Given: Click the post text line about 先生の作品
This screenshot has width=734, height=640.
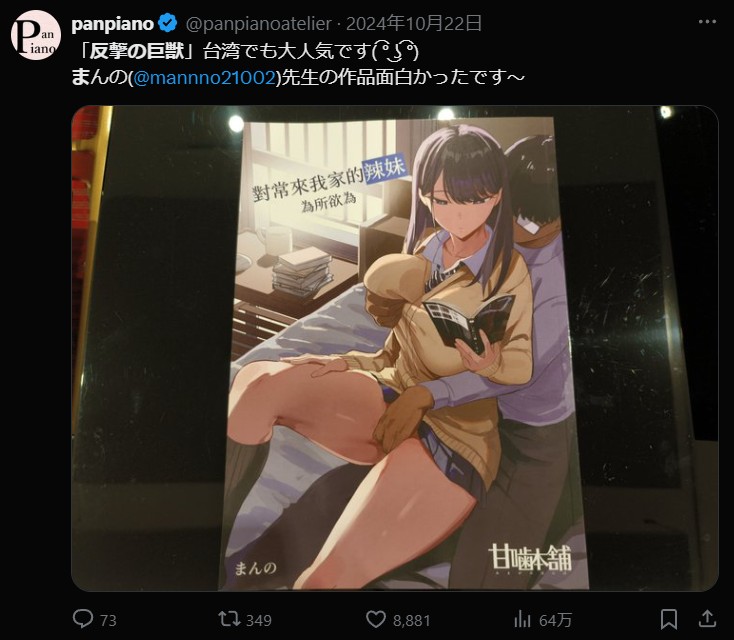Looking at the screenshot, I should [x=298, y=77].
